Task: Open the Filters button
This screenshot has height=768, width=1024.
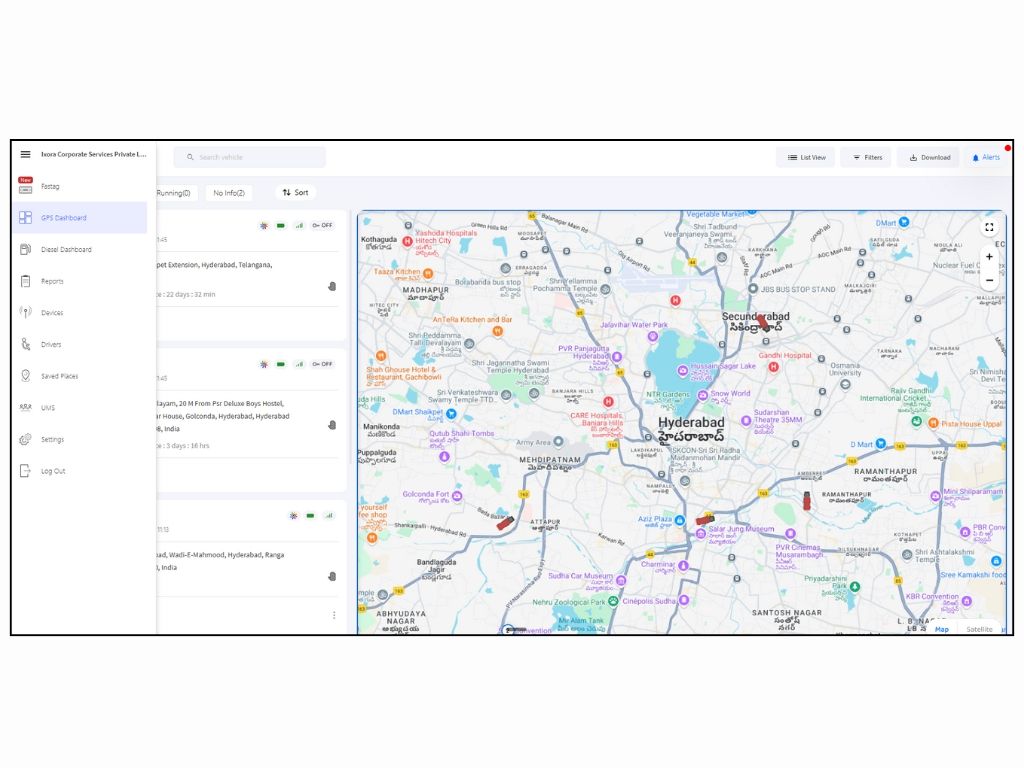Action: click(x=867, y=157)
